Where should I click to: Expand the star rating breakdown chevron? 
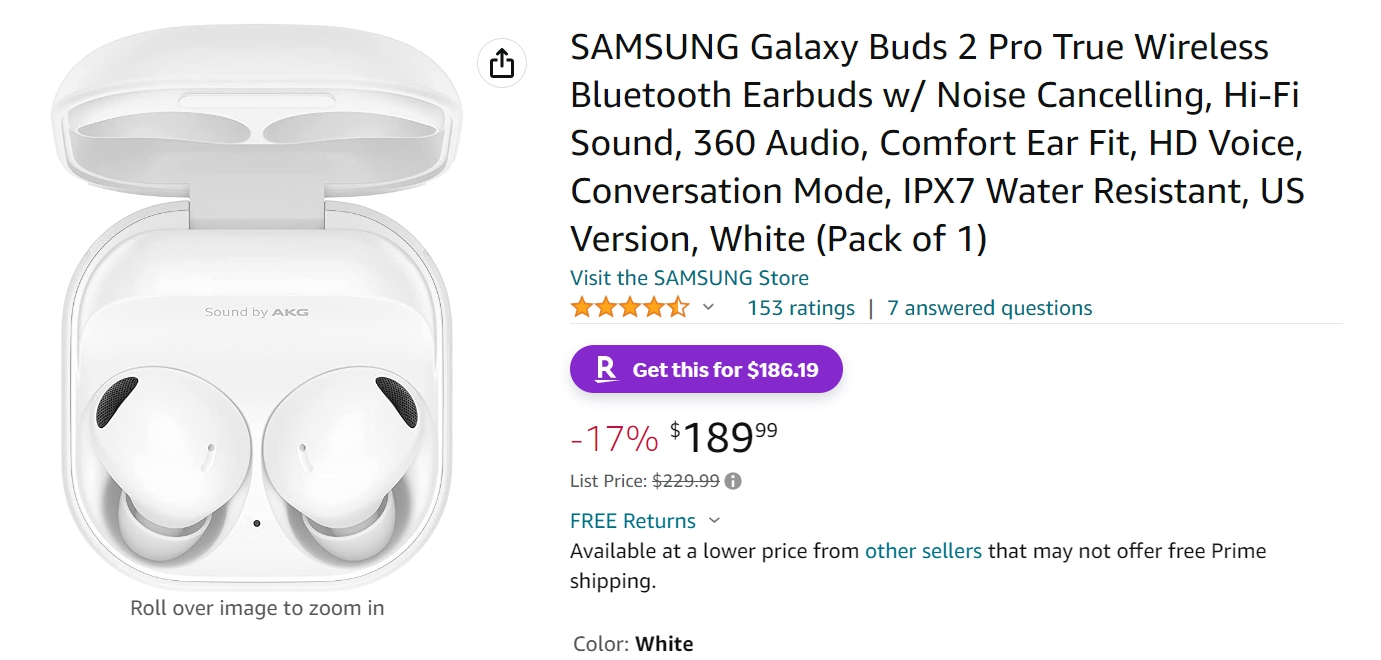(x=709, y=308)
